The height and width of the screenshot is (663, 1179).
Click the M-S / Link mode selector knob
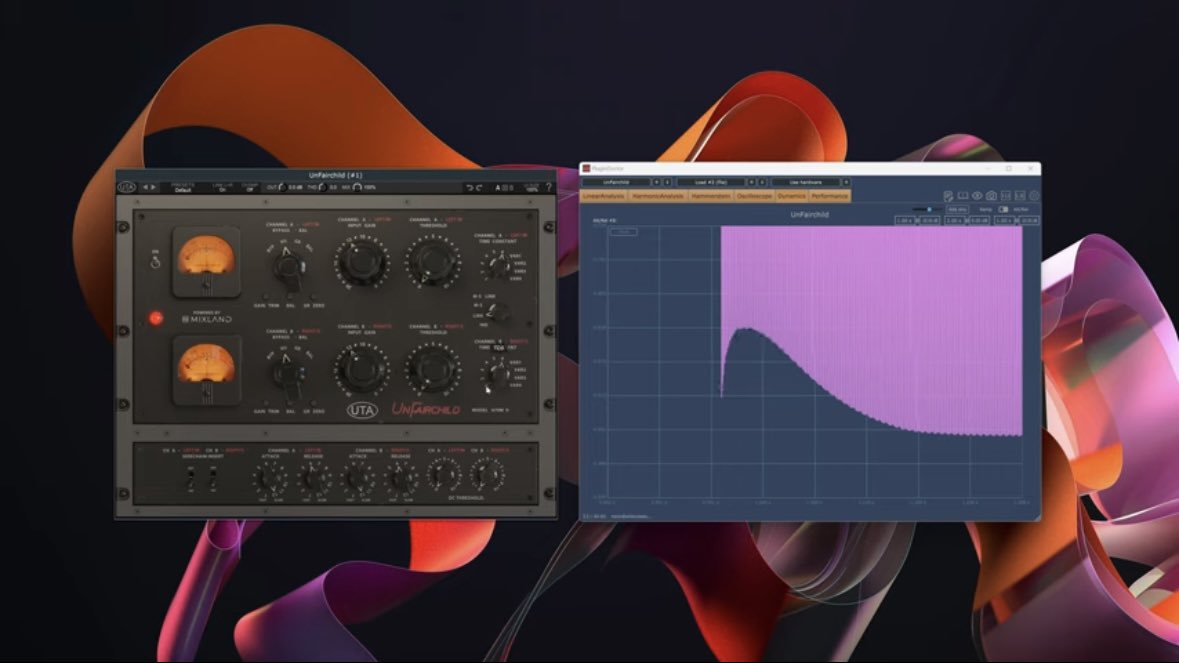[496, 311]
